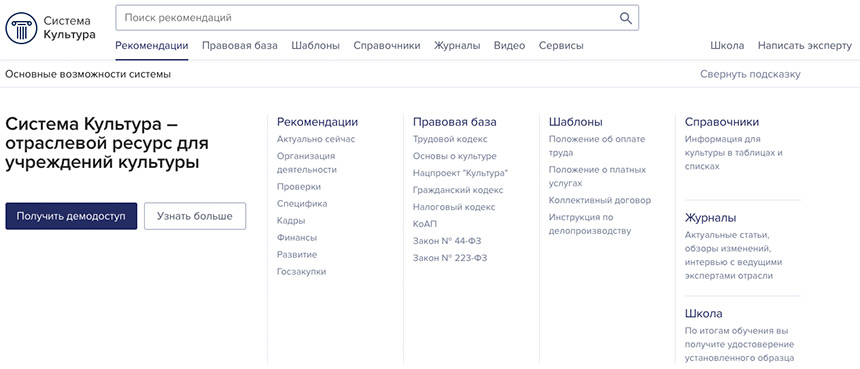Open the Рекомендации column heading link
The height and width of the screenshot is (369, 860).
pyautogui.click(x=318, y=122)
